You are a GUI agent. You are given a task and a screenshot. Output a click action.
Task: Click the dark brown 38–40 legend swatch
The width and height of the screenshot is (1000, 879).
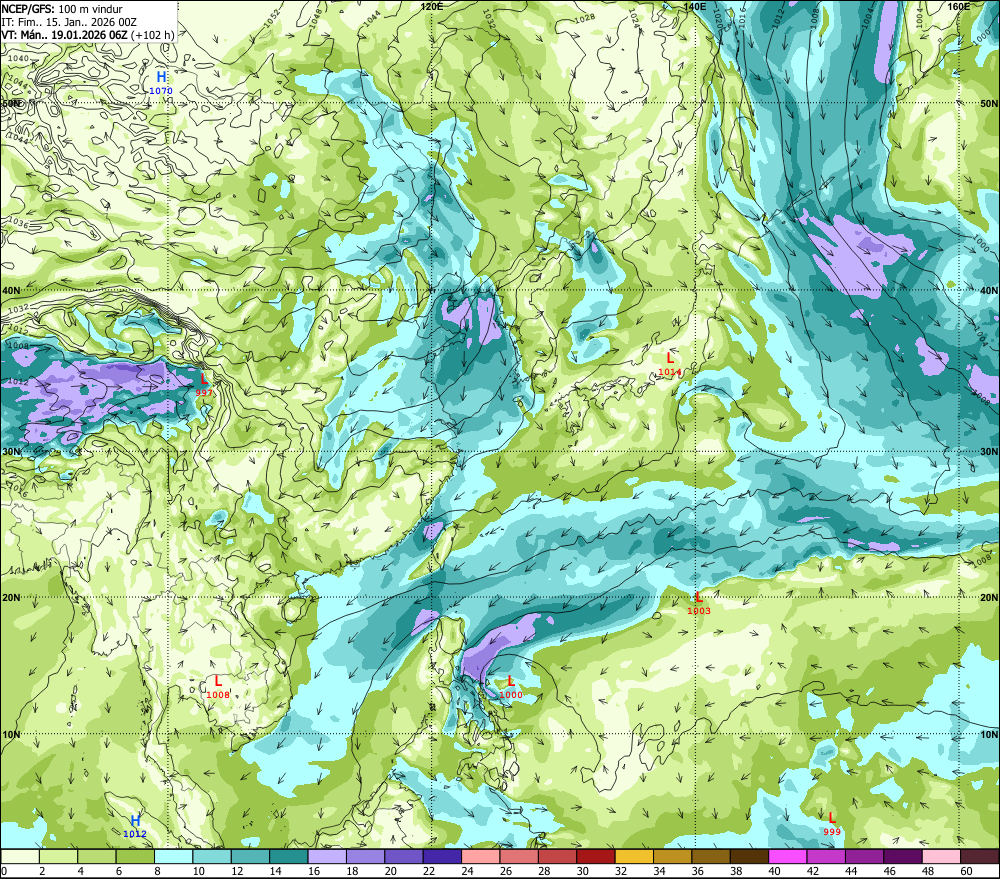(750, 856)
